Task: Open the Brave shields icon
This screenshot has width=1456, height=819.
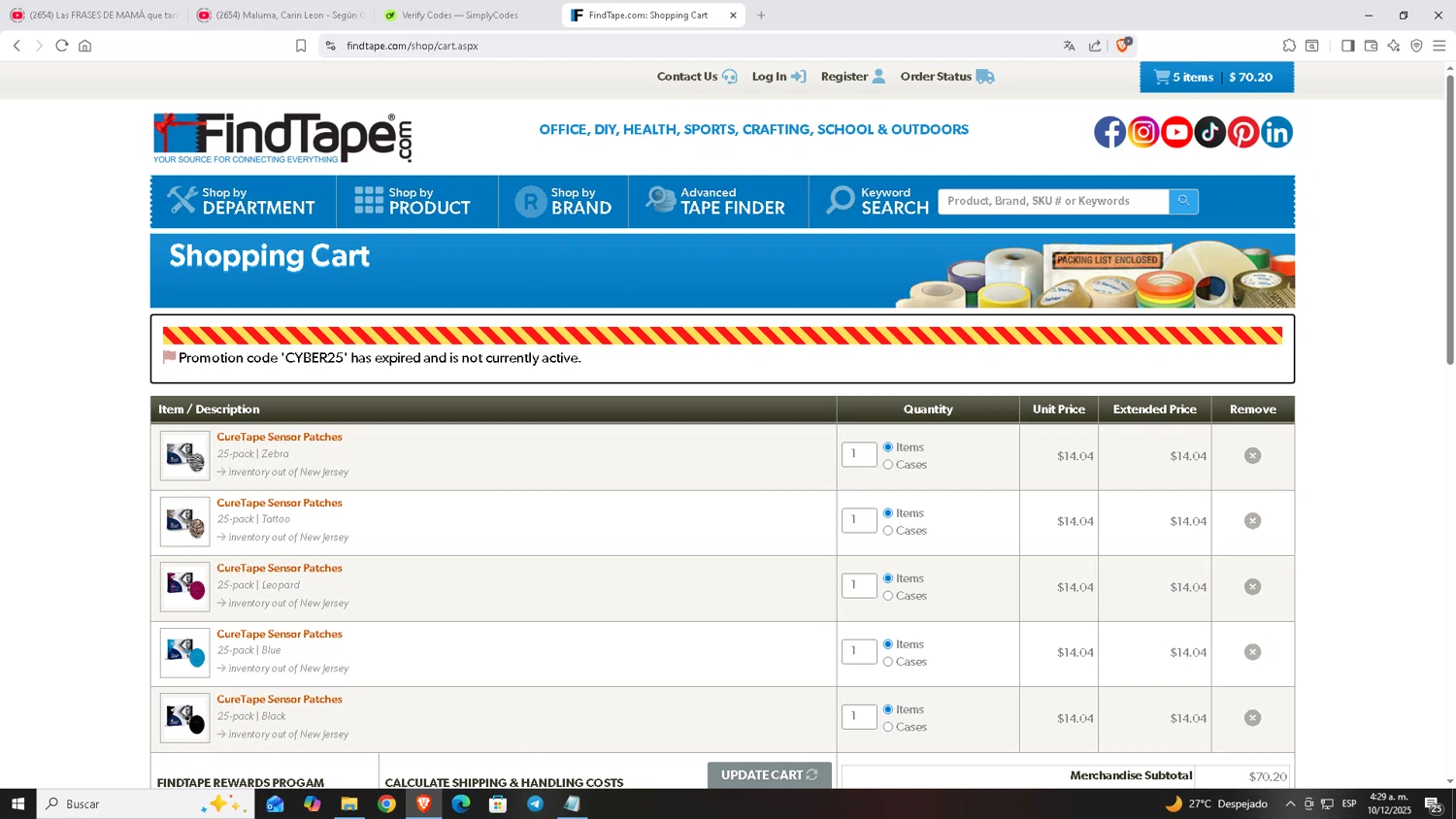Action: point(1123,45)
